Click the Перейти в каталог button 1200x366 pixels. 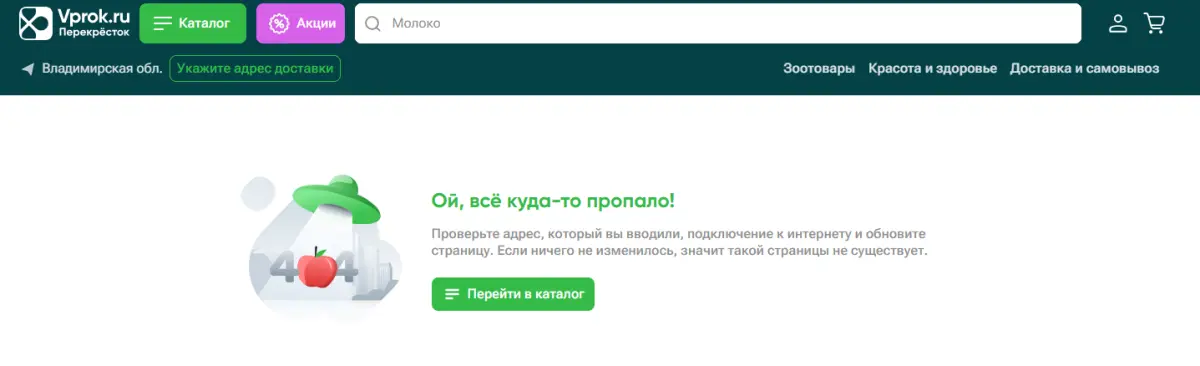(513, 294)
